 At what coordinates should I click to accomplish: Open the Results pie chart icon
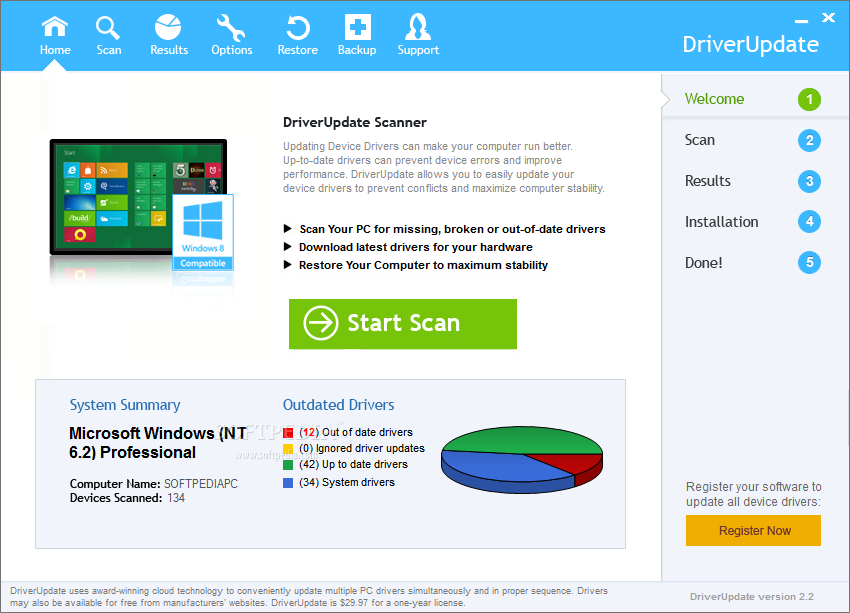(x=168, y=27)
